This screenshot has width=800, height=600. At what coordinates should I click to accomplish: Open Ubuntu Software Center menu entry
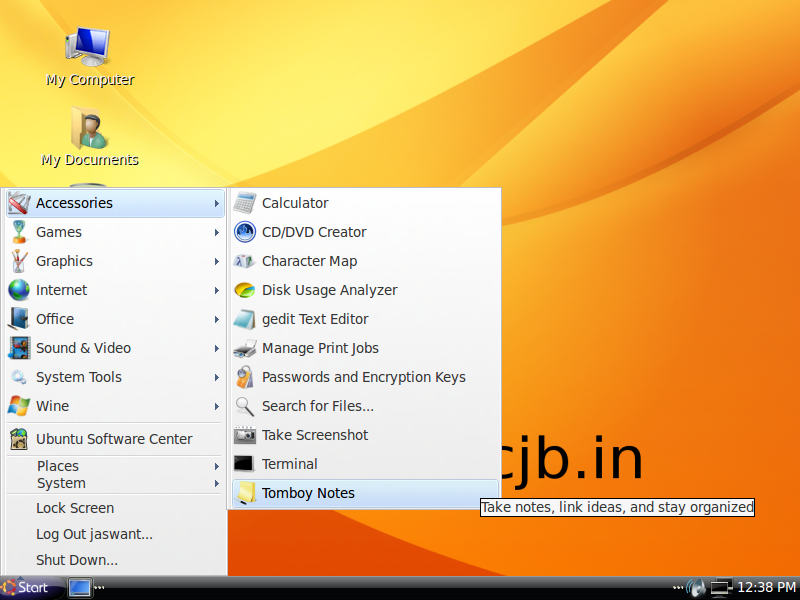coord(115,439)
